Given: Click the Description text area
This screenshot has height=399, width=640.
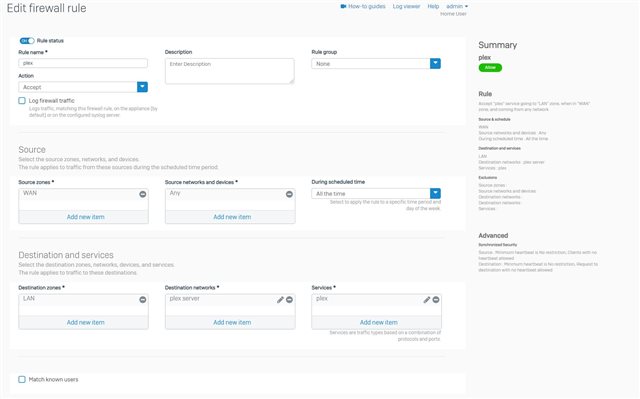Looking at the screenshot, I should coord(229,71).
